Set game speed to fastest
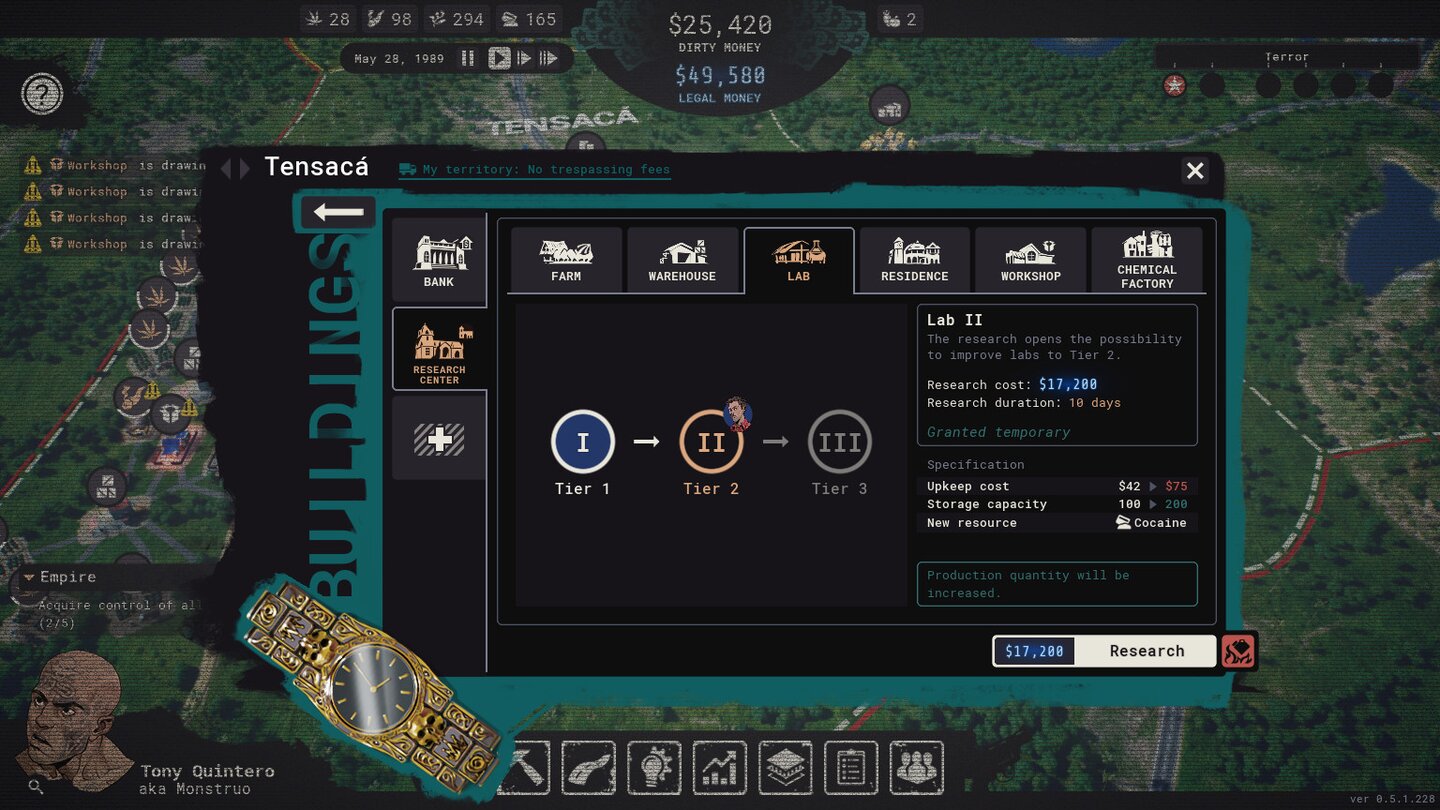The width and height of the screenshot is (1440, 810). point(548,58)
